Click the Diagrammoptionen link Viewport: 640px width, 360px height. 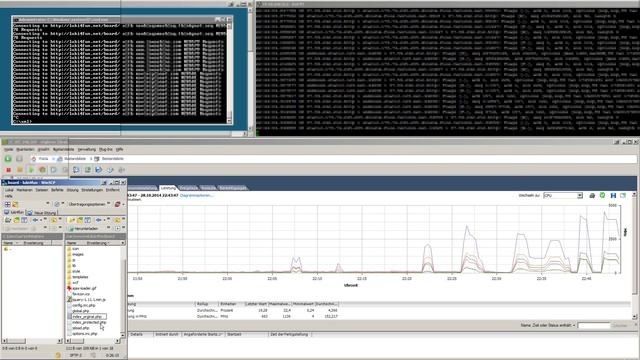196,196
